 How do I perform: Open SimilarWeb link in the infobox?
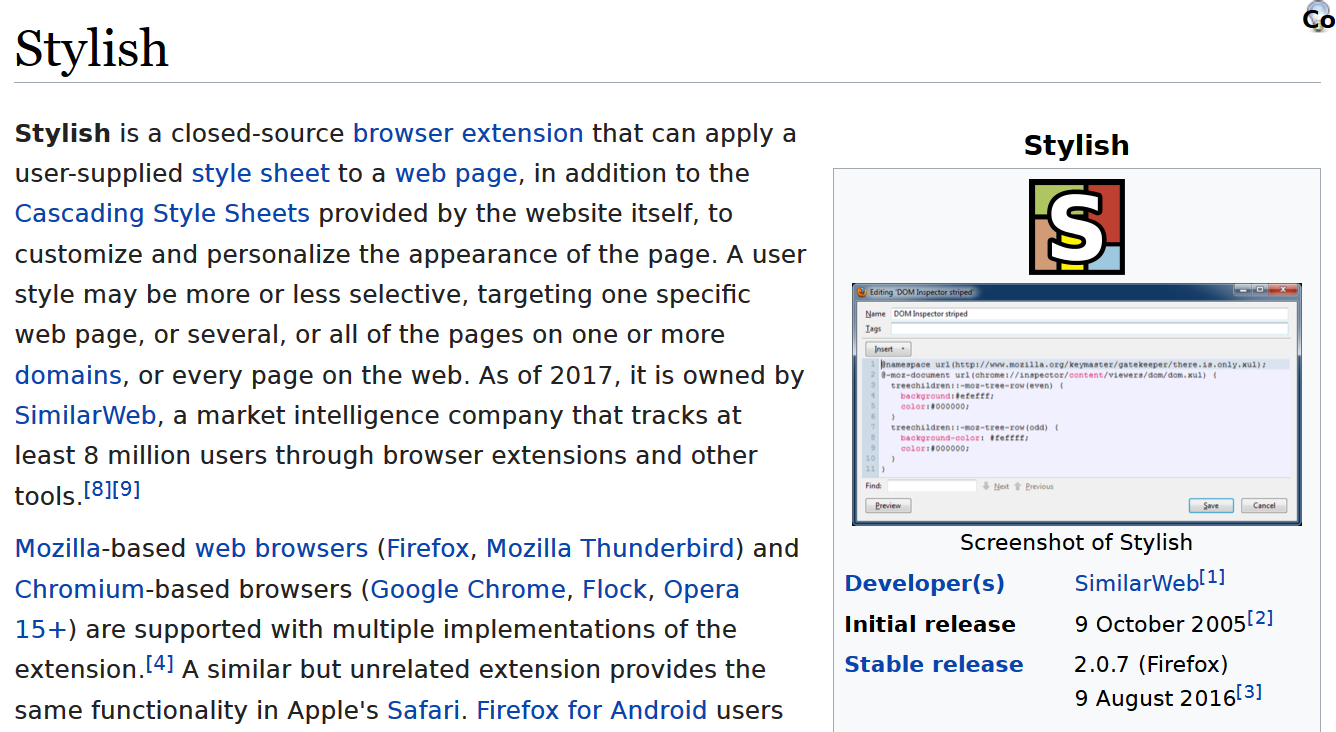tap(1136, 584)
